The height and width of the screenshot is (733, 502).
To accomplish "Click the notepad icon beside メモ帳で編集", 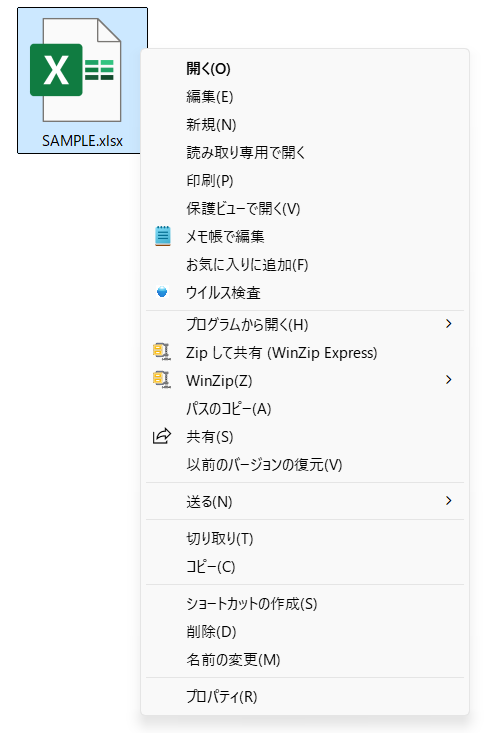I will (x=162, y=236).
